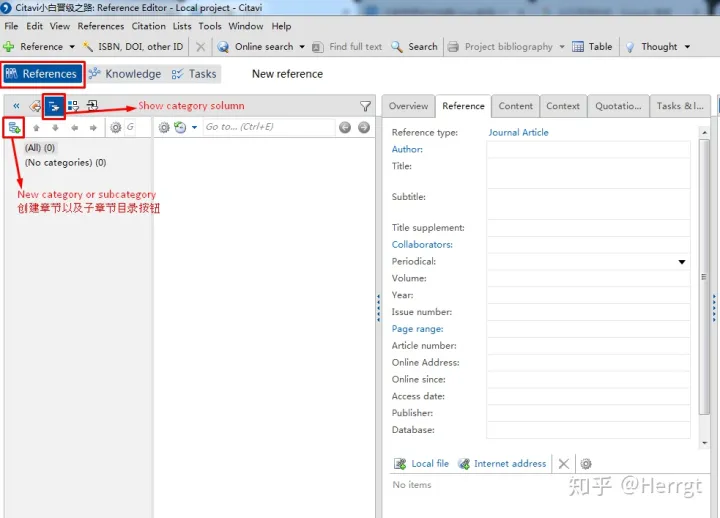Demote category with right arrow
720x518 pixels.
93,128
